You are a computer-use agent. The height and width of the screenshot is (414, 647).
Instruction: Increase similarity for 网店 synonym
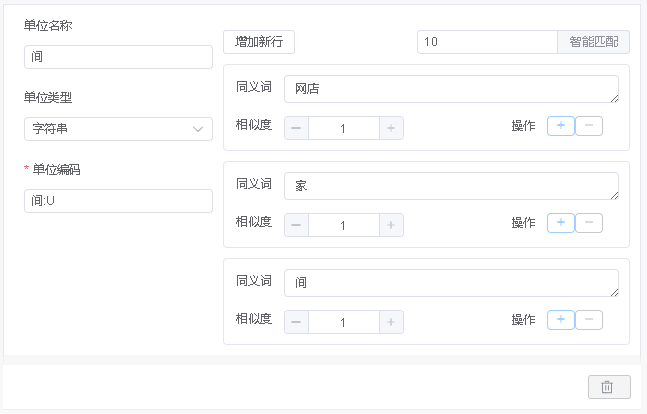pyautogui.click(x=391, y=128)
